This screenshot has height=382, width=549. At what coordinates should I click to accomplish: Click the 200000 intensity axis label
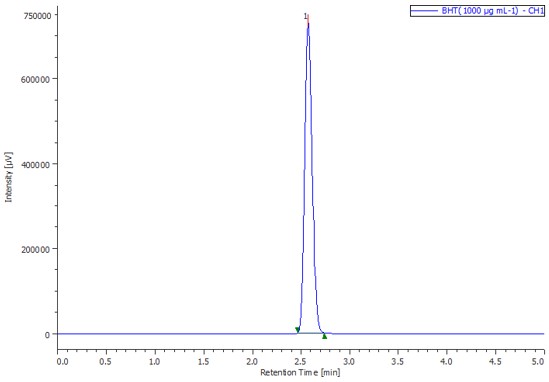[x=35, y=249]
